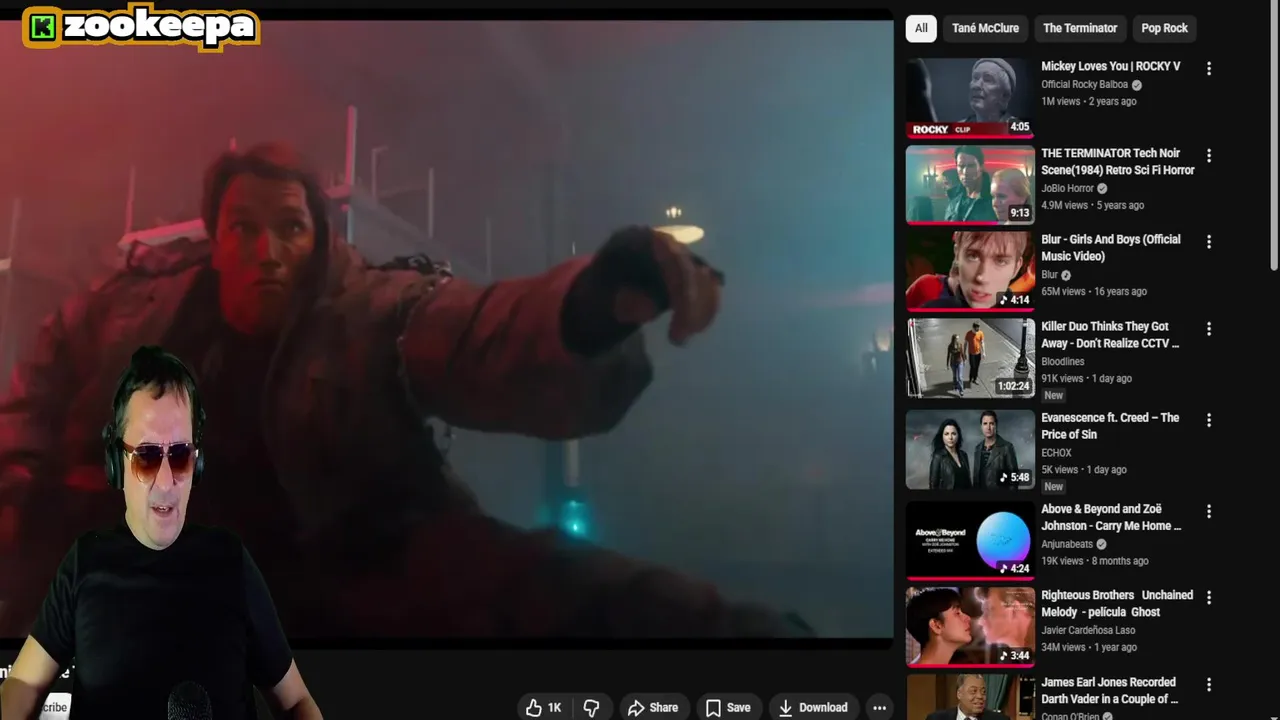Image resolution: width=1280 pixels, height=720 pixels.
Task: Click title 'Above & Beyond and Zoë Johnston'
Action: point(1110,517)
